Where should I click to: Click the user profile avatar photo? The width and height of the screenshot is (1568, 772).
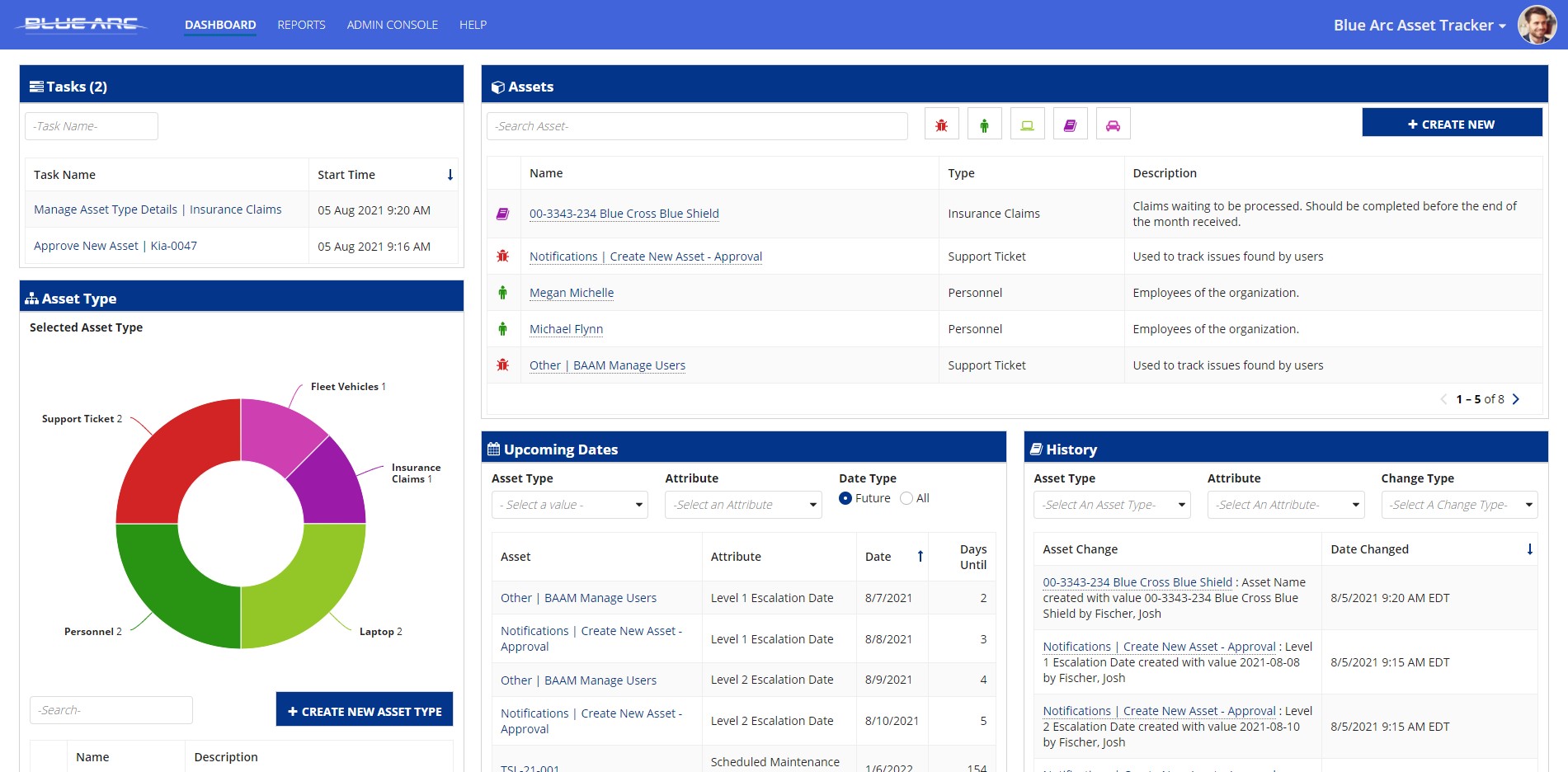[1537, 25]
